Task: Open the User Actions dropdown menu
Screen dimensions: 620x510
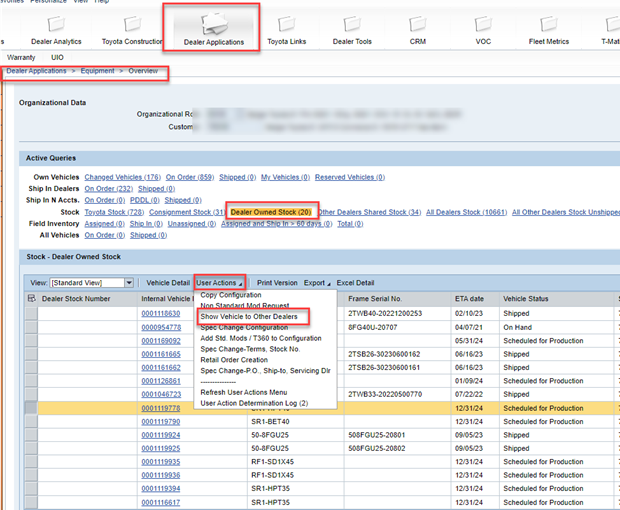Action: (219, 283)
